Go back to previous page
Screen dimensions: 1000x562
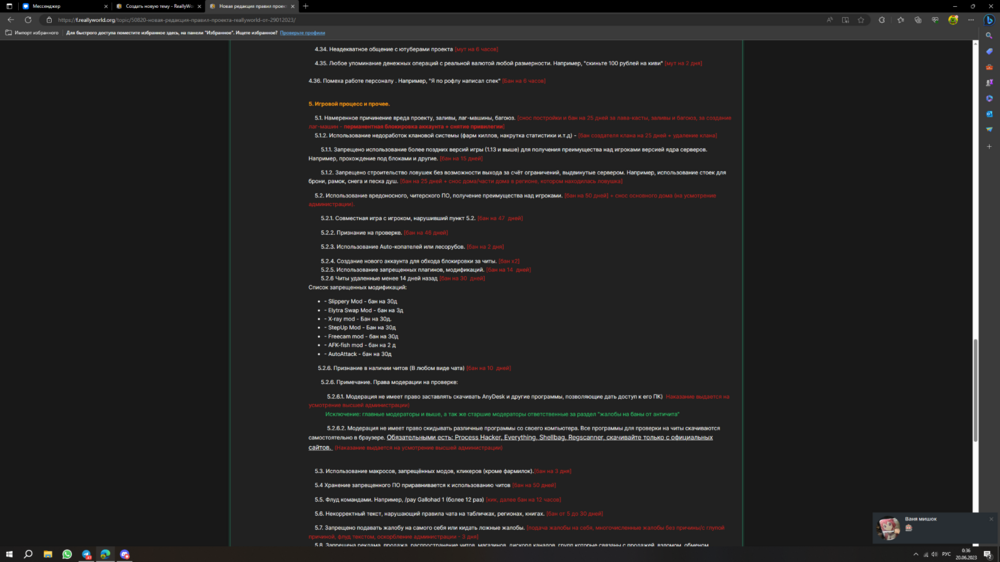click(11, 20)
